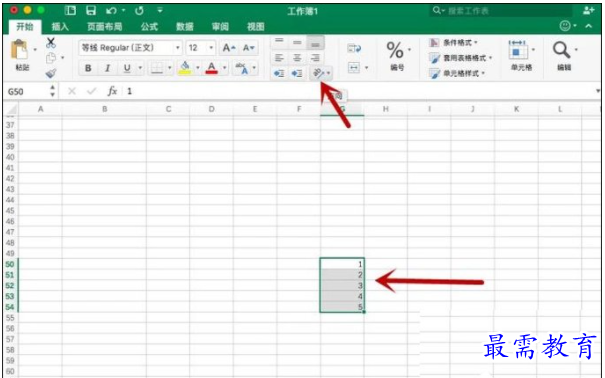The height and width of the screenshot is (378, 605).
Task: Click the phonetic guide abc icon
Action: coord(242,68)
